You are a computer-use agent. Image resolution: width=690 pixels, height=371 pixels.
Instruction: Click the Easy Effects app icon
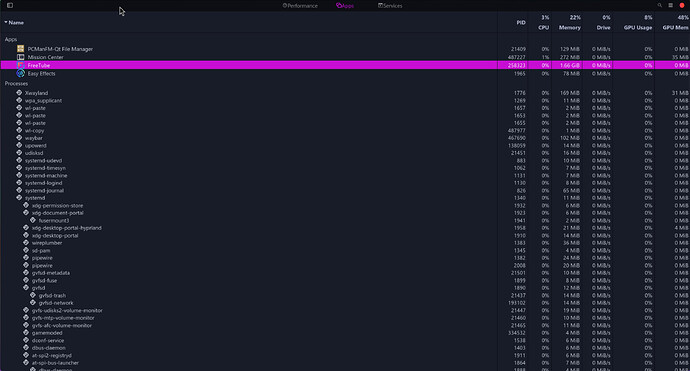20,73
